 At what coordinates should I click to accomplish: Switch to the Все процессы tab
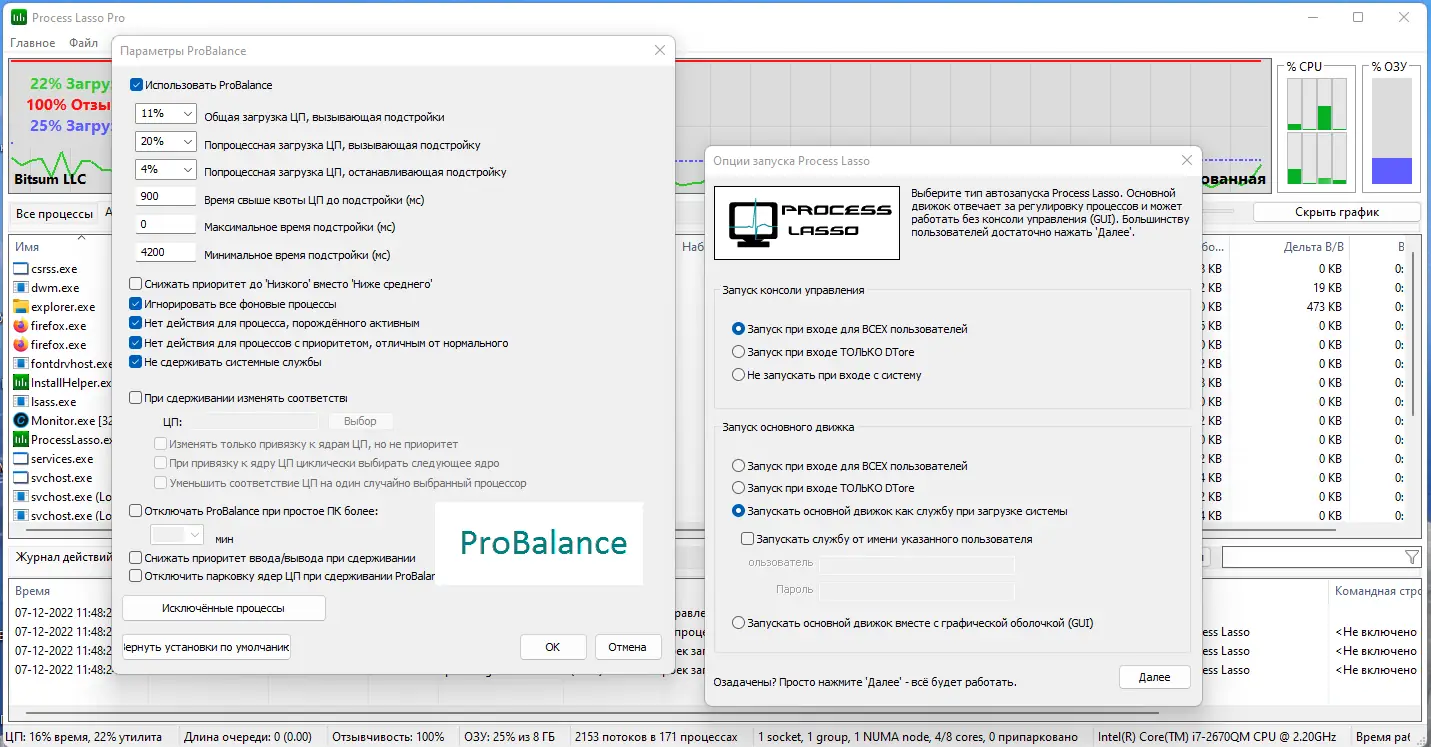pos(53,214)
